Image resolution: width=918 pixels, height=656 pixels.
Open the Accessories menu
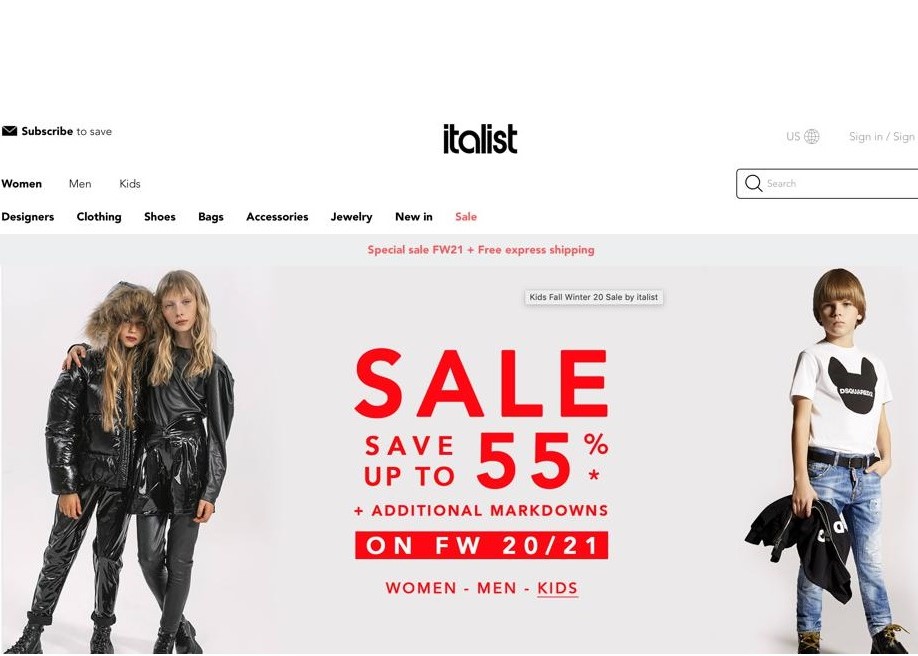[277, 217]
